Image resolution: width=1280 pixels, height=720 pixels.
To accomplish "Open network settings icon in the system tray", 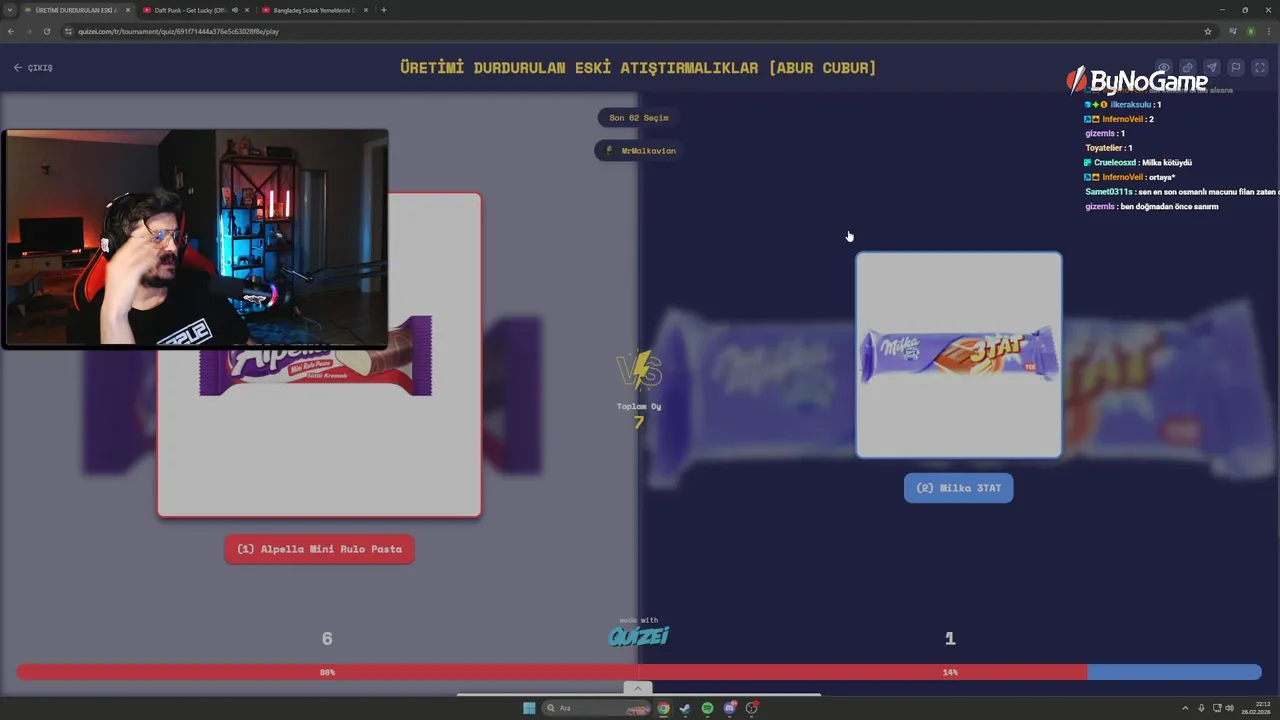I will [x=1216, y=708].
